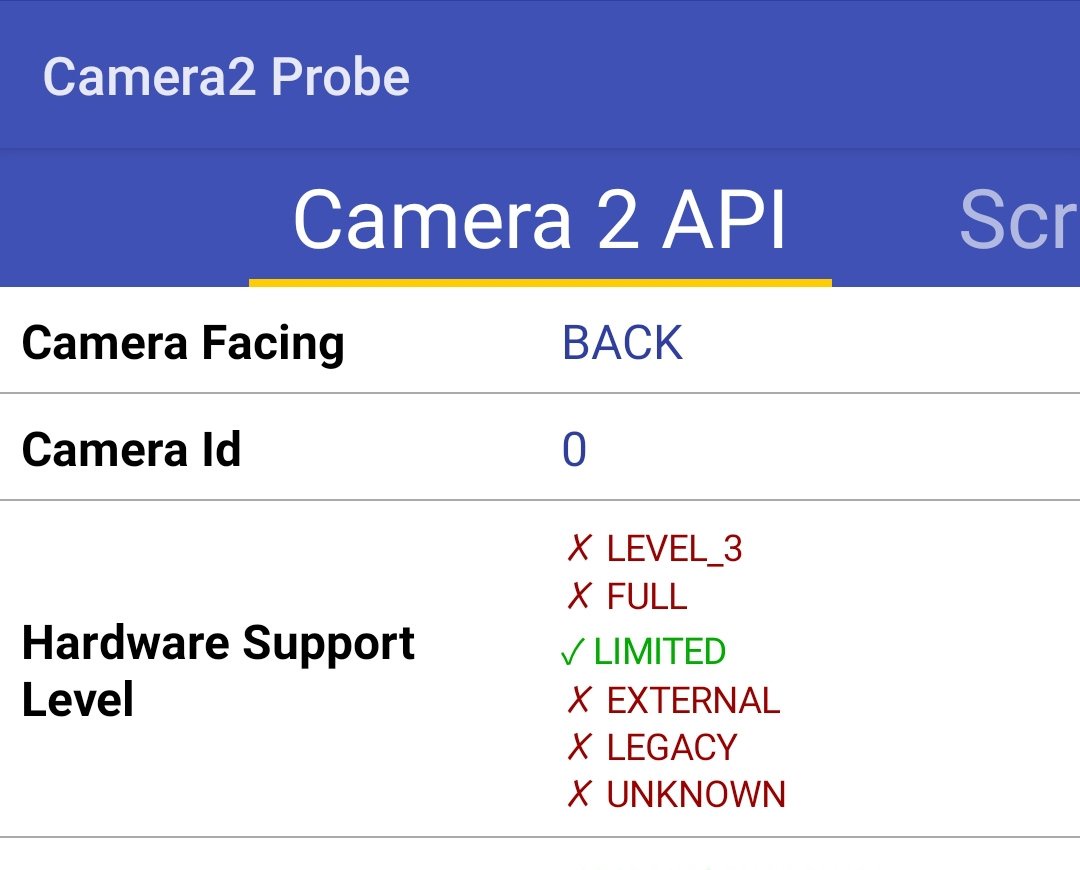The image size is (1080, 870).
Task: Click the X icon beside LEVEL_3
Action: [579, 548]
